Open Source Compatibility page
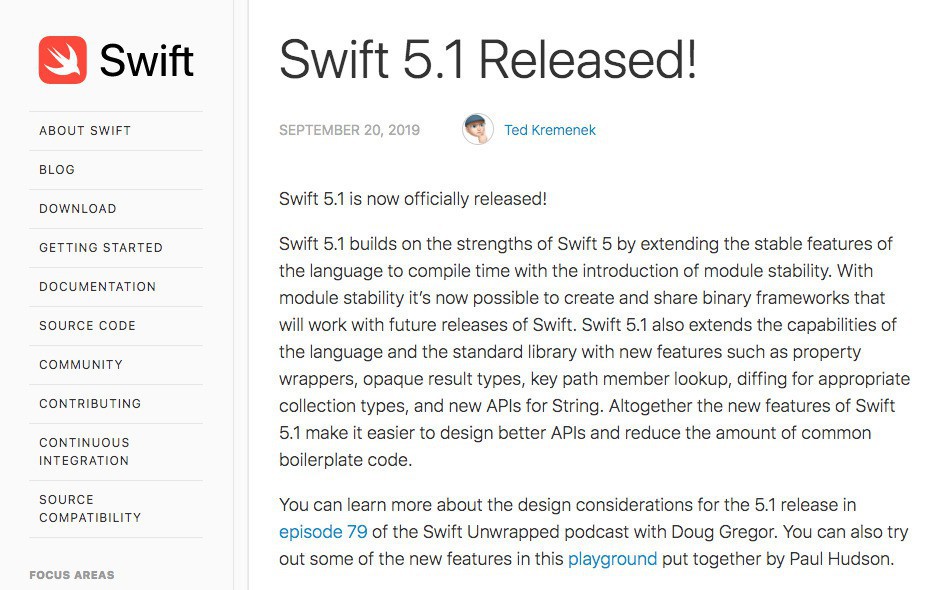This screenshot has height=590, width=935. click(x=90, y=509)
